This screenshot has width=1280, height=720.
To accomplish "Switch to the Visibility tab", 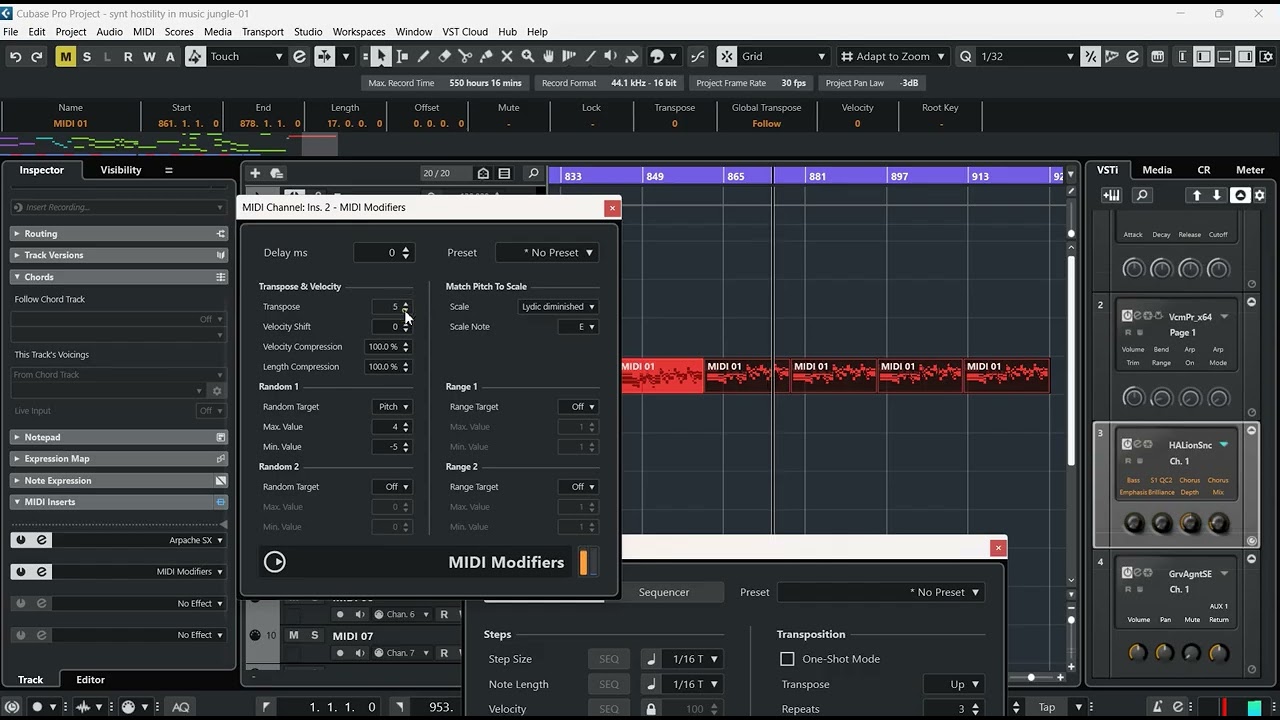I will (x=121, y=170).
